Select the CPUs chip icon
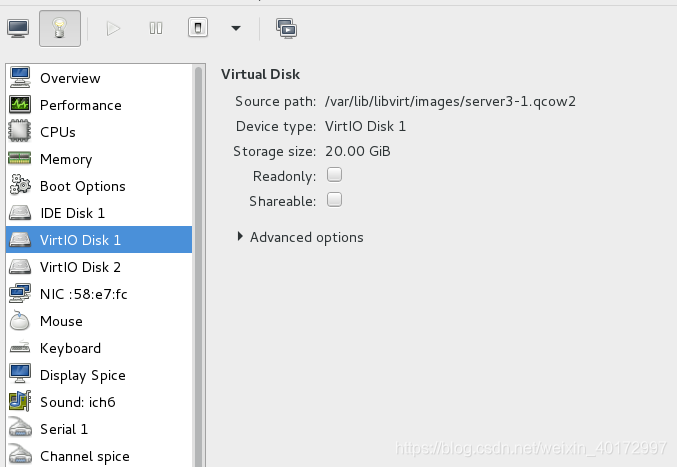The height and width of the screenshot is (467, 677). click(x=19, y=131)
